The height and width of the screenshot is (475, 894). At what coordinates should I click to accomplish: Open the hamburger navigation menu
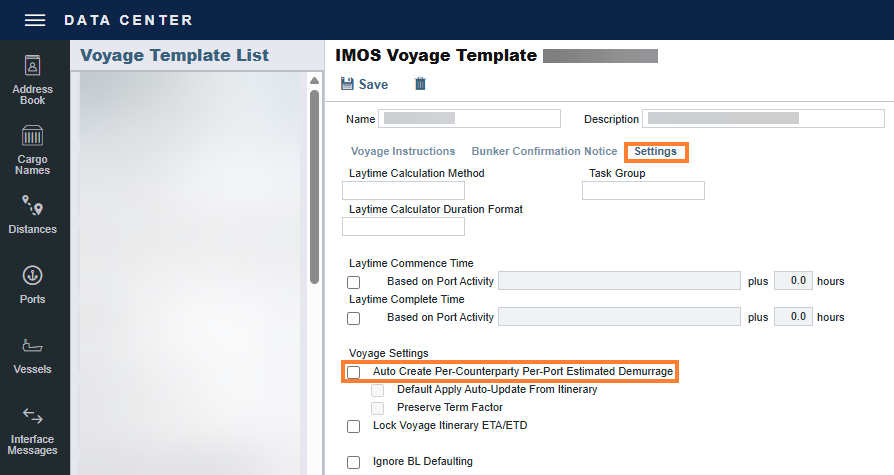pyautogui.click(x=35, y=20)
